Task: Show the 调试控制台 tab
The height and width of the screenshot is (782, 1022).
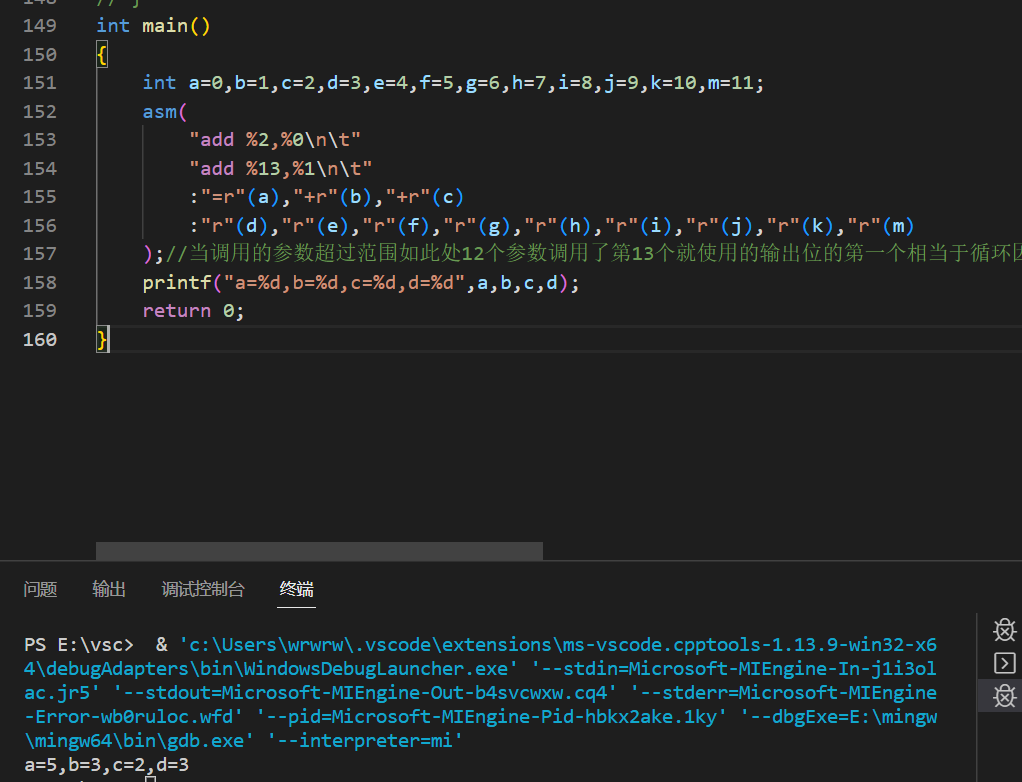Action: (203, 589)
